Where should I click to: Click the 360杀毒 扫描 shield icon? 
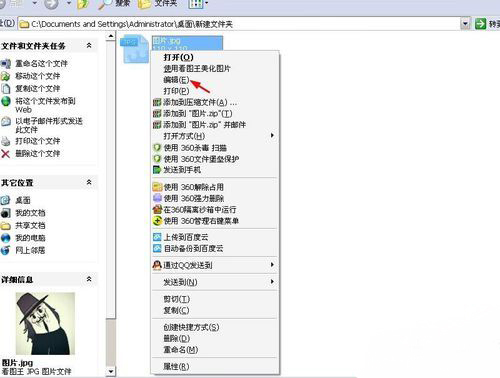[157, 148]
